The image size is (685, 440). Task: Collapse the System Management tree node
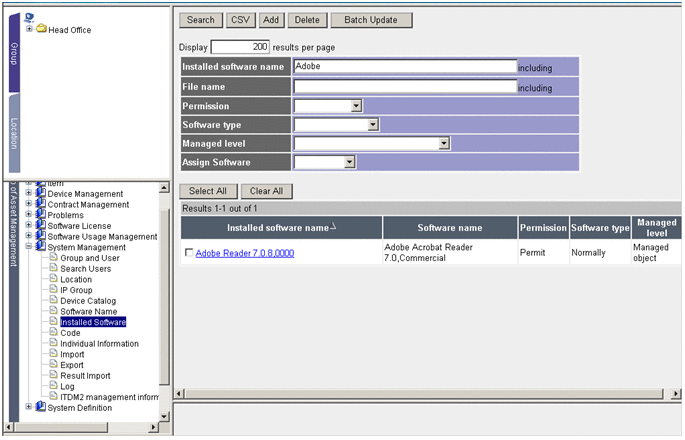(30, 247)
